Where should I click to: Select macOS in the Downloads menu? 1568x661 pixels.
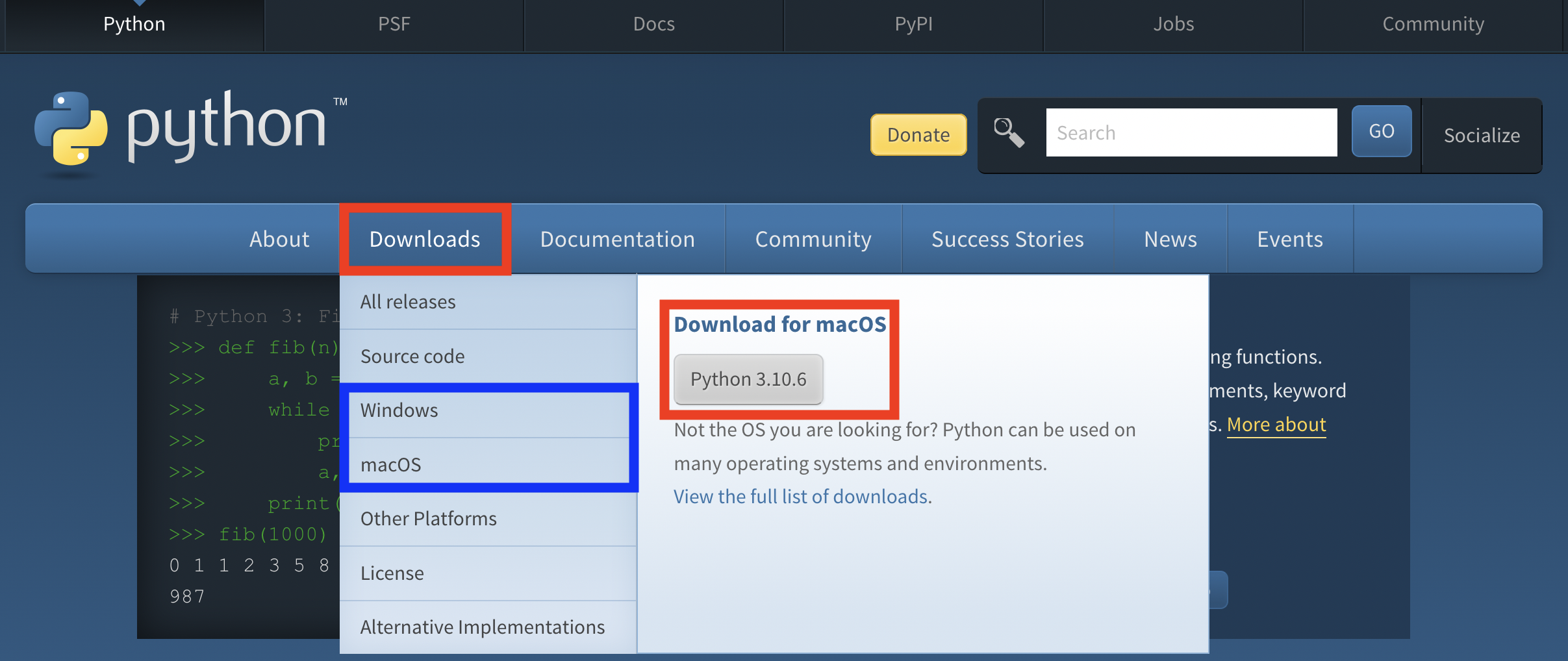tap(488, 465)
